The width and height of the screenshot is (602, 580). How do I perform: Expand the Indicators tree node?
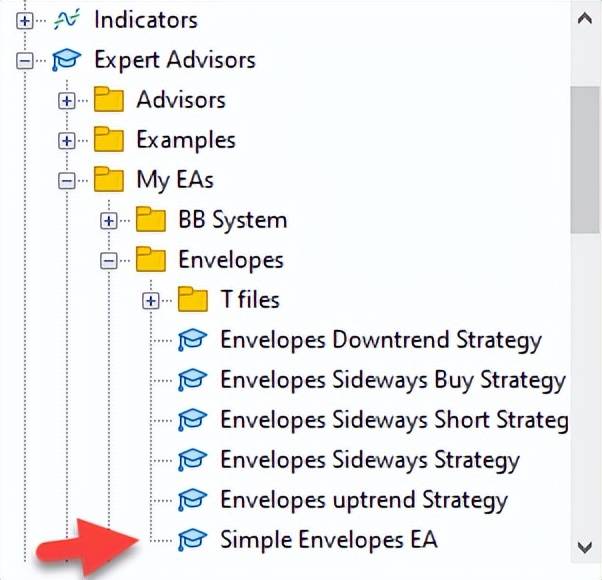[x=25, y=20]
